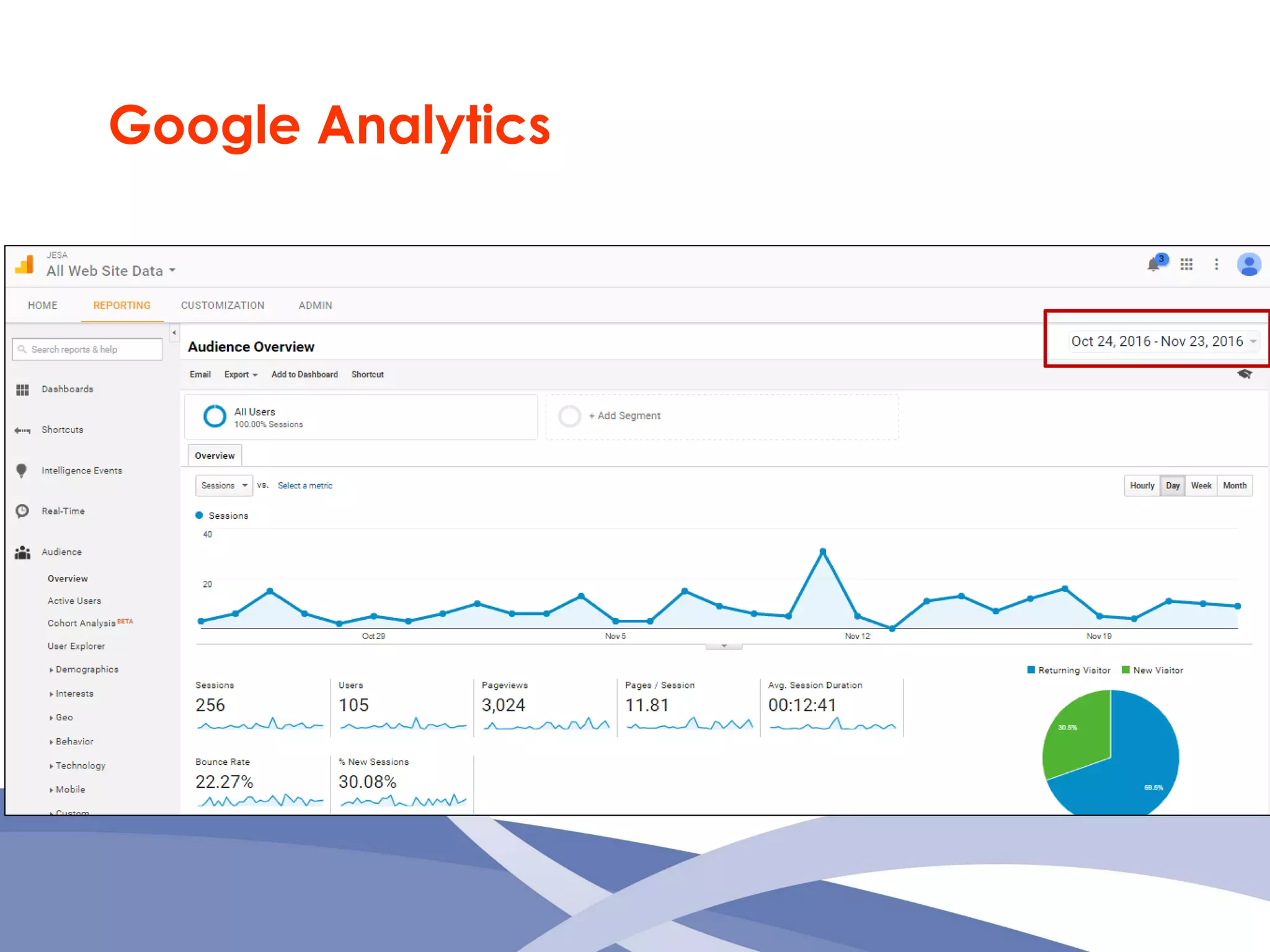Viewport: 1270px width, 952px height.
Task: Click the % New Sessions 30.08% sparkline
Action: click(x=403, y=800)
